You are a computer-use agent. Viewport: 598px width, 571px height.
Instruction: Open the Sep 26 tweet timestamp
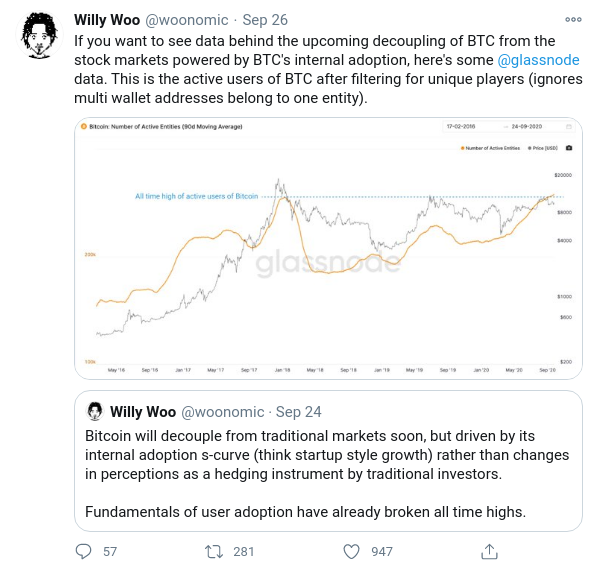pos(265,20)
